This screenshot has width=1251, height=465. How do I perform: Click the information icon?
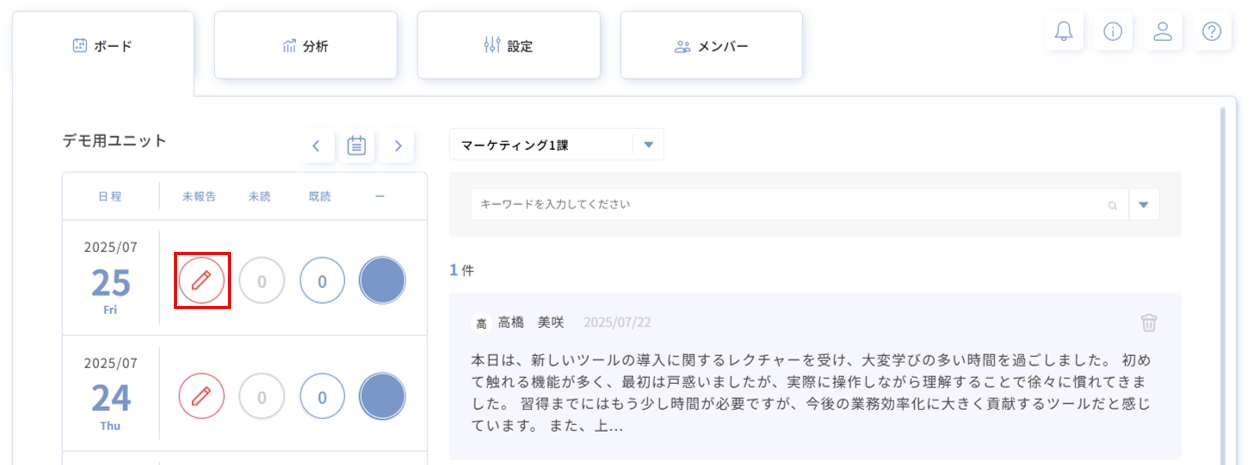(x=1112, y=31)
